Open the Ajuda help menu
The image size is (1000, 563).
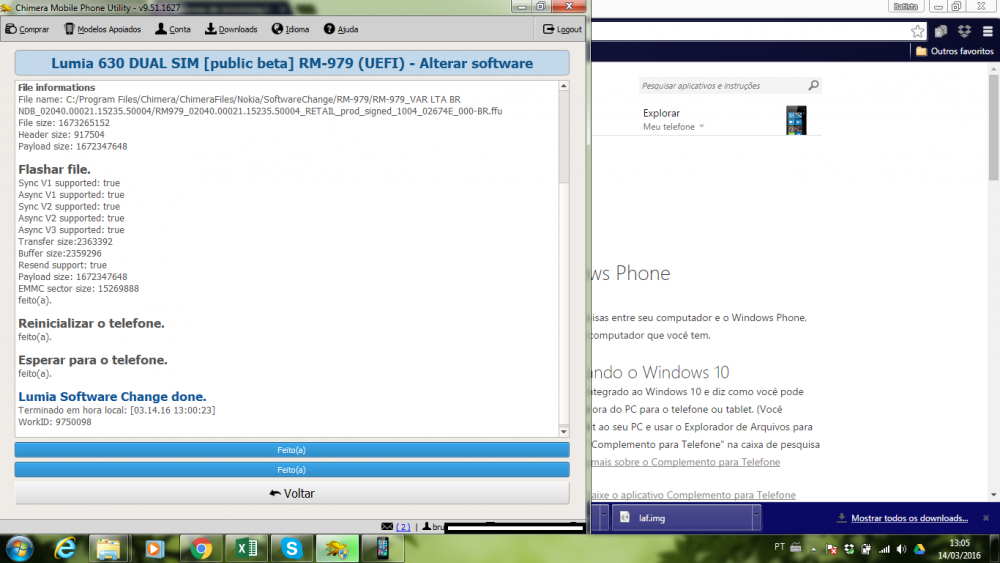coord(341,29)
